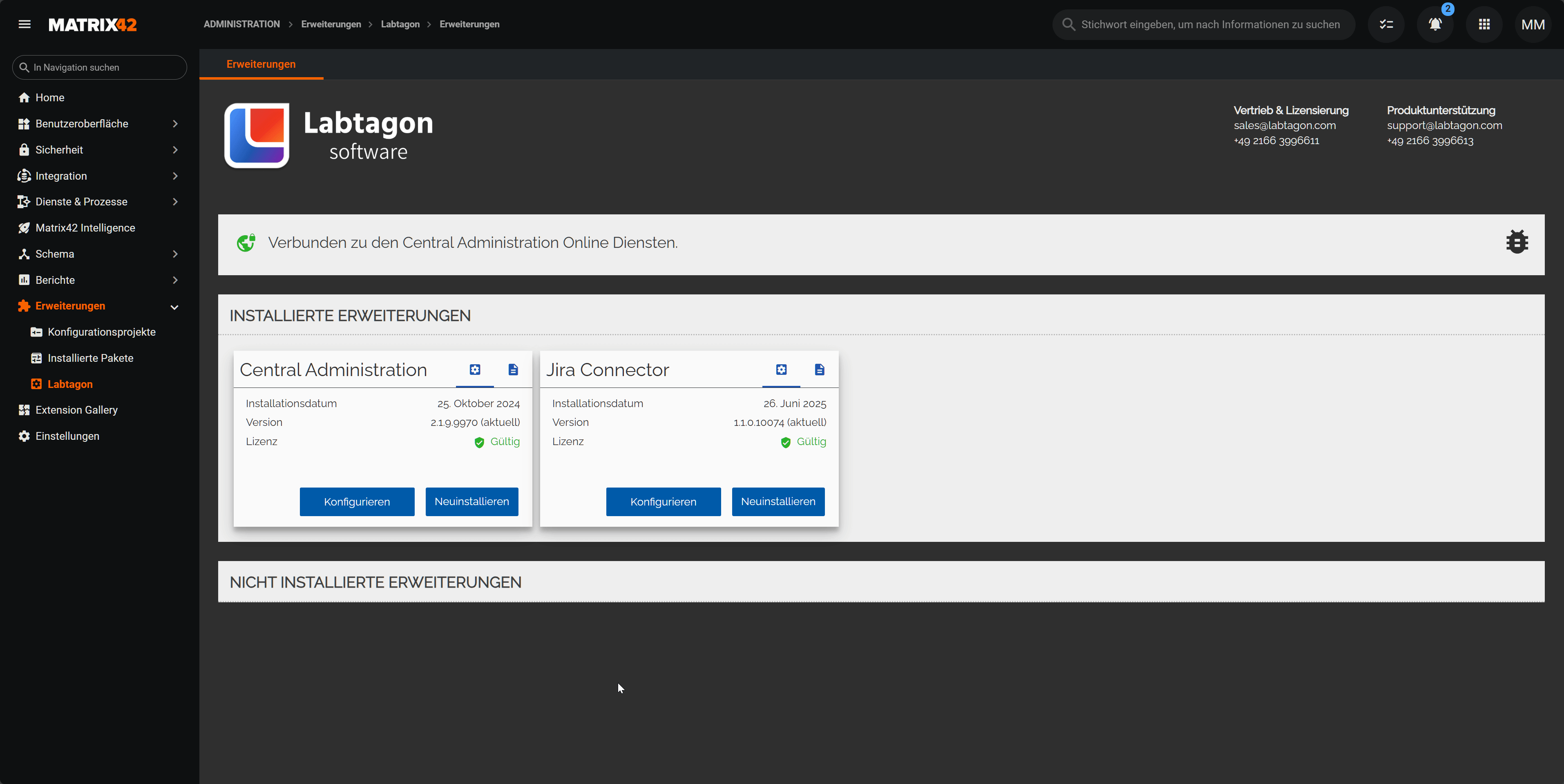The image size is (1564, 784).
Task: Select the Erweiterungen tab
Action: click(x=261, y=65)
